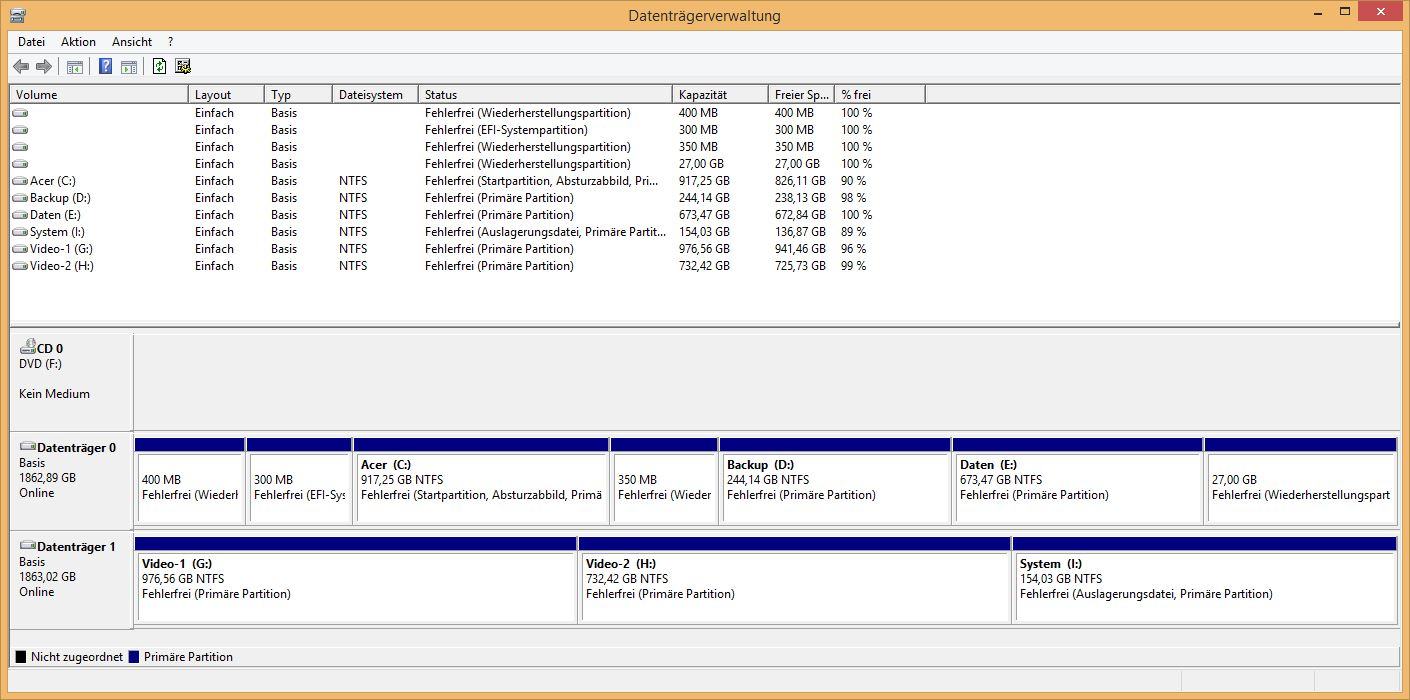Sort by the Freier Sp... column header

pyautogui.click(x=801, y=95)
